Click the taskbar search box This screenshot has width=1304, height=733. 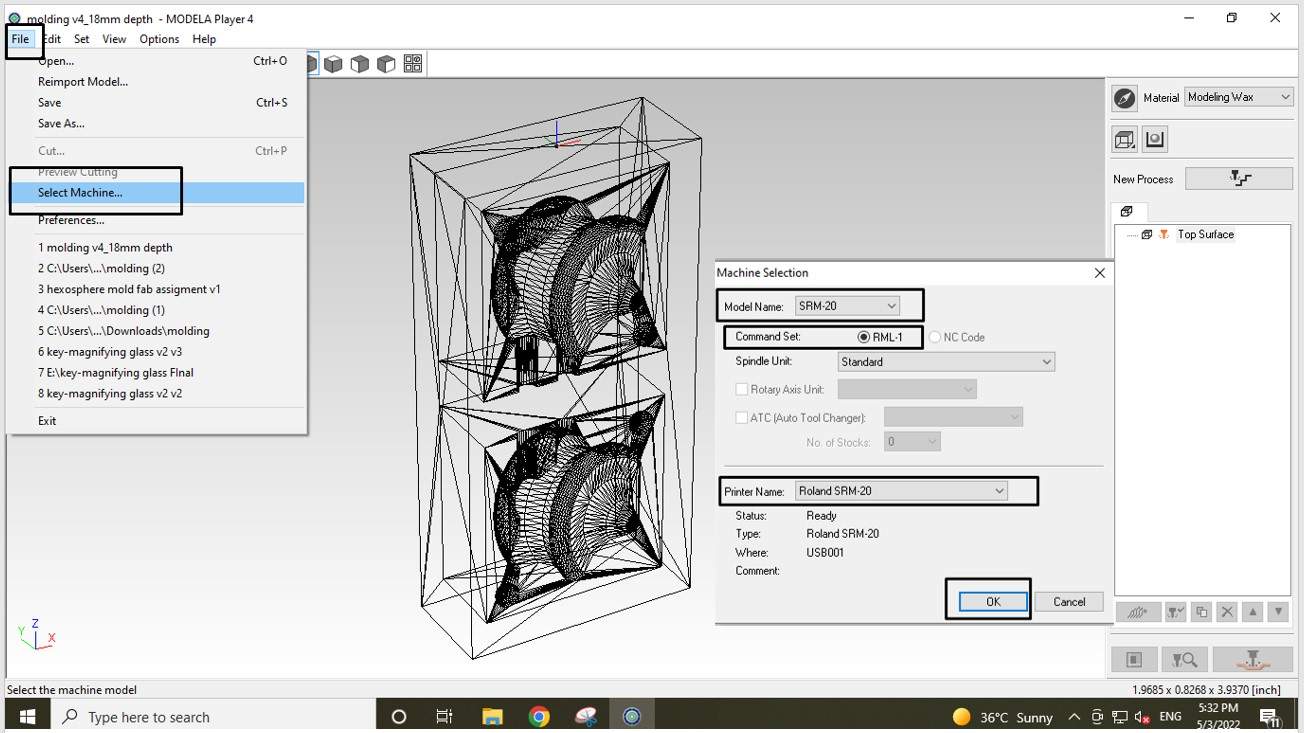pyautogui.click(x=212, y=716)
